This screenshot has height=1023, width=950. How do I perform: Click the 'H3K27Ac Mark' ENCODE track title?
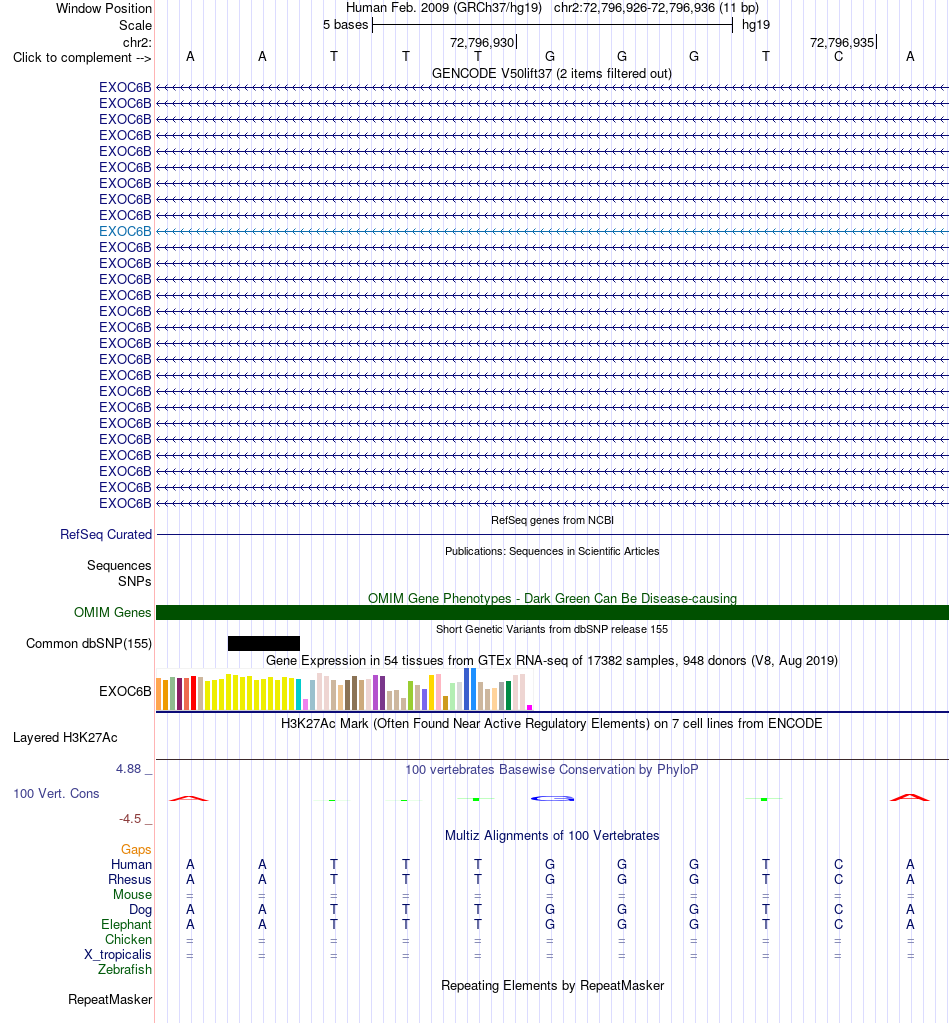click(552, 724)
